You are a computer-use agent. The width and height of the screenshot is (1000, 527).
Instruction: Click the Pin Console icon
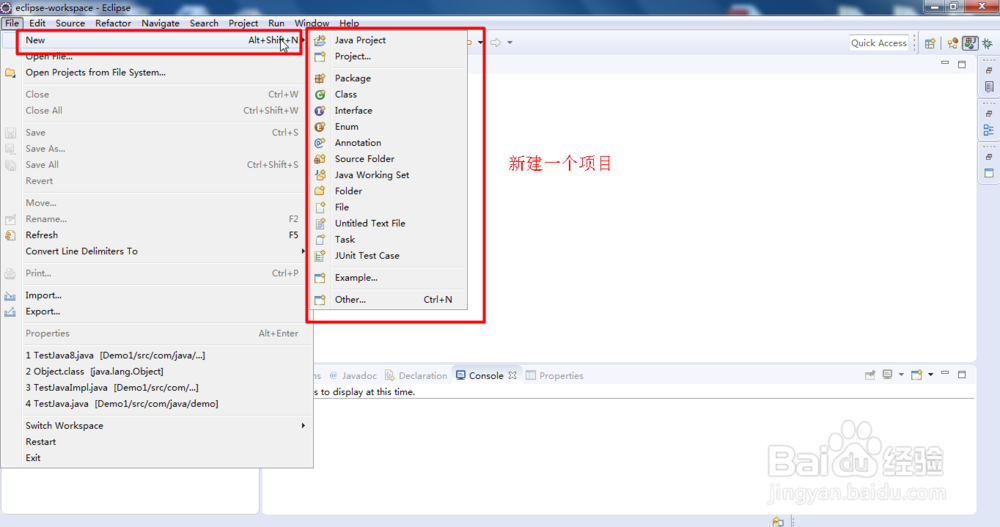[870, 375]
